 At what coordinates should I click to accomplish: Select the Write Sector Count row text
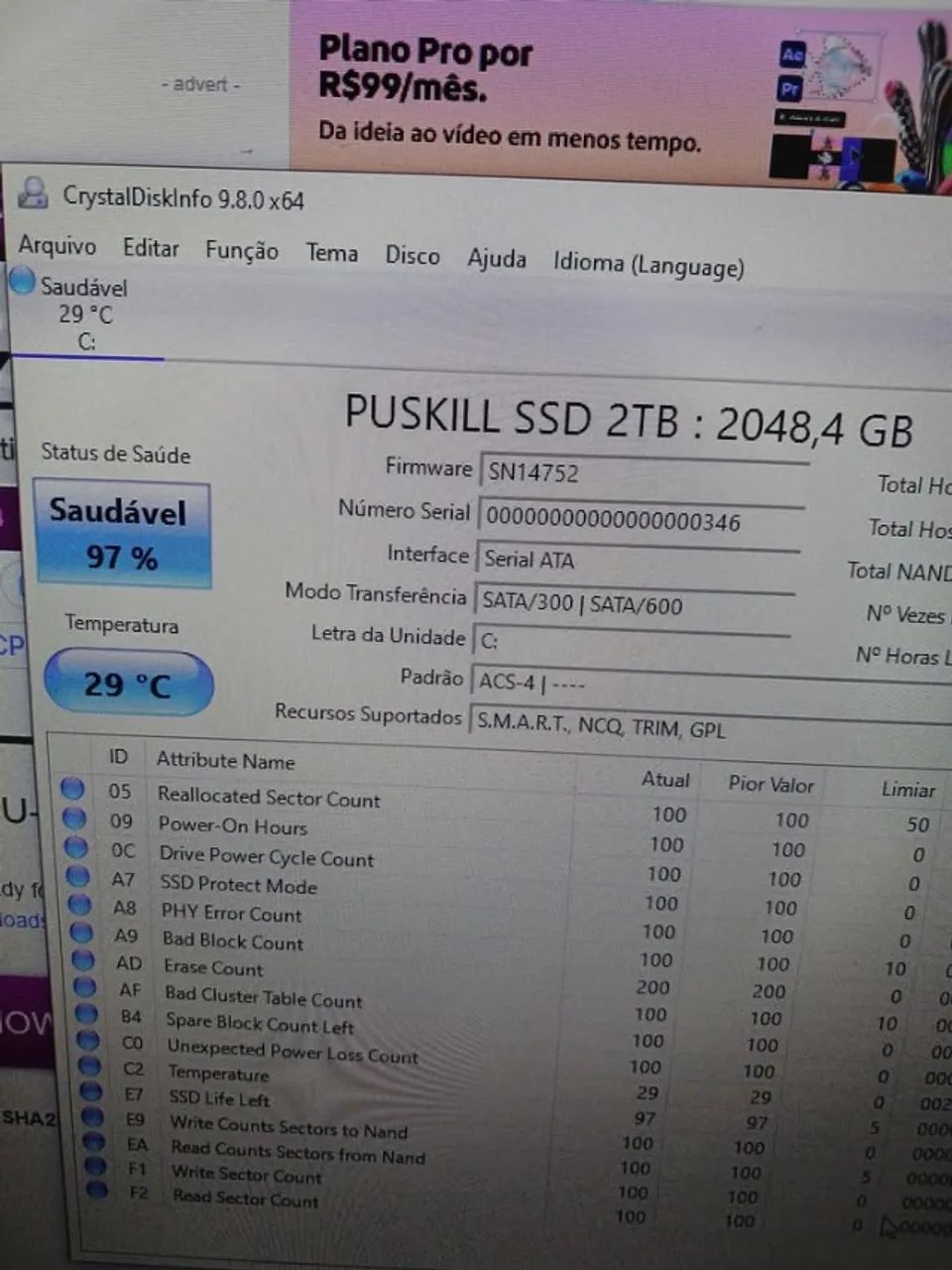pyautogui.click(x=247, y=1175)
